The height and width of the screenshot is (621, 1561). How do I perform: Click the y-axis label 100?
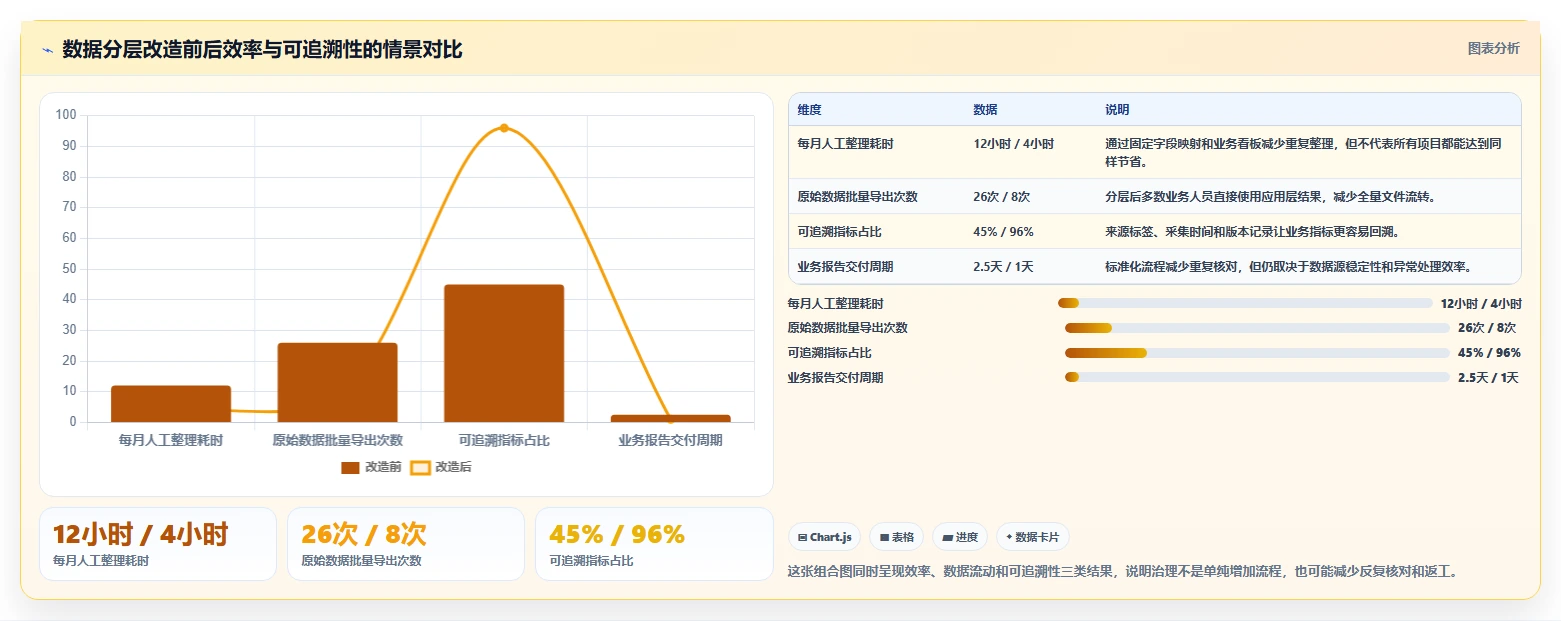pos(66,115)
